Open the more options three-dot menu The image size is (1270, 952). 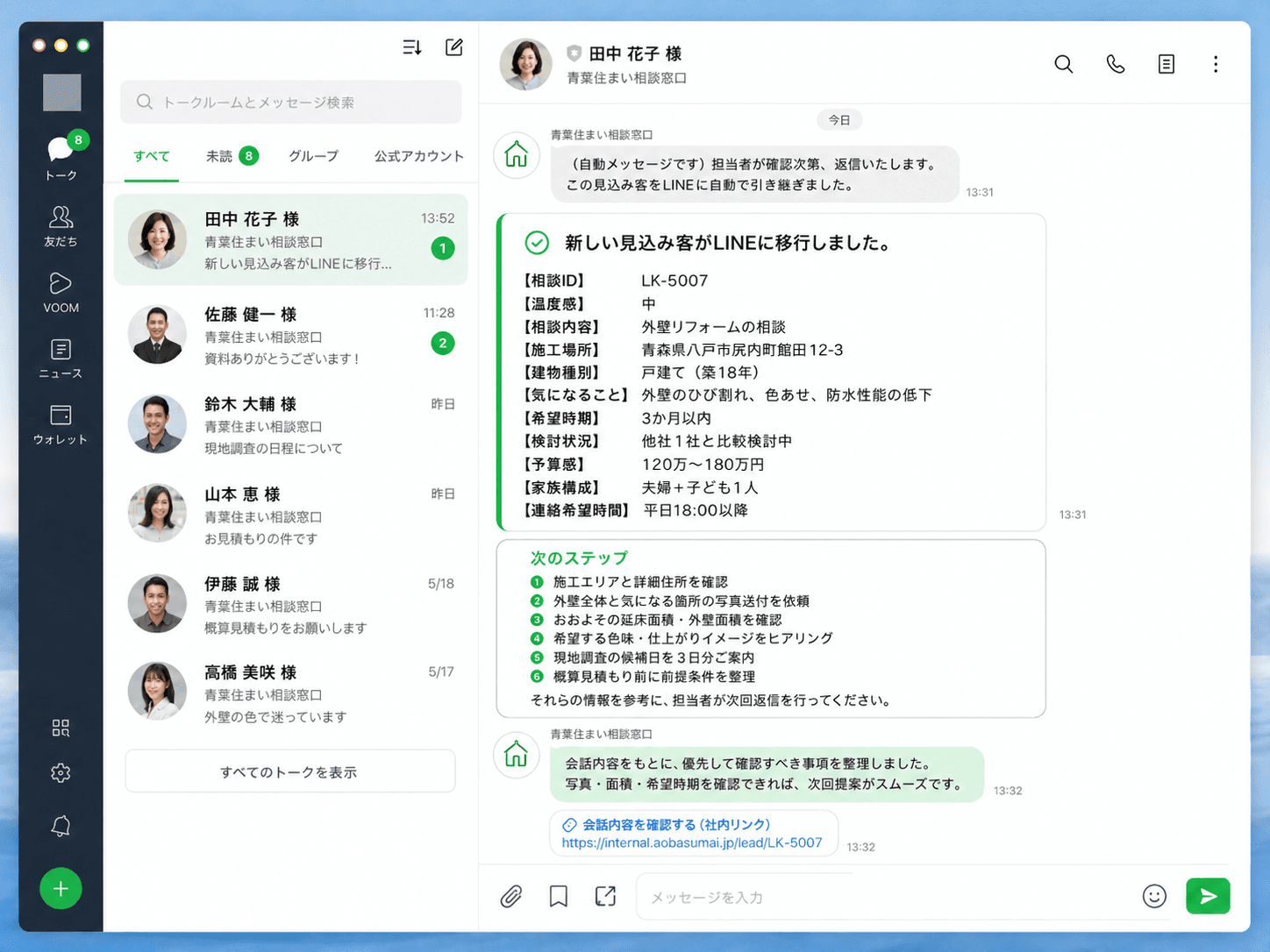1216,64
